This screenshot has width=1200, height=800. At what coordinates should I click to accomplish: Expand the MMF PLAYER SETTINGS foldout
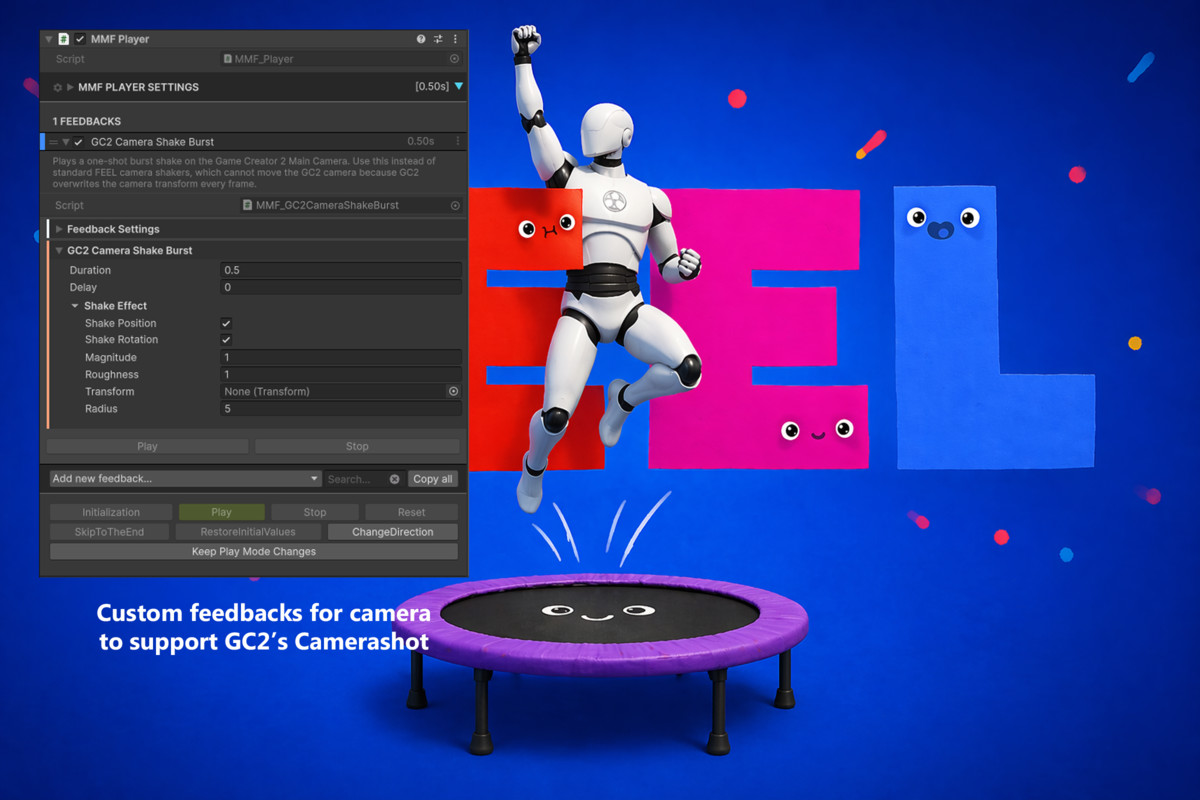(70, 87)
